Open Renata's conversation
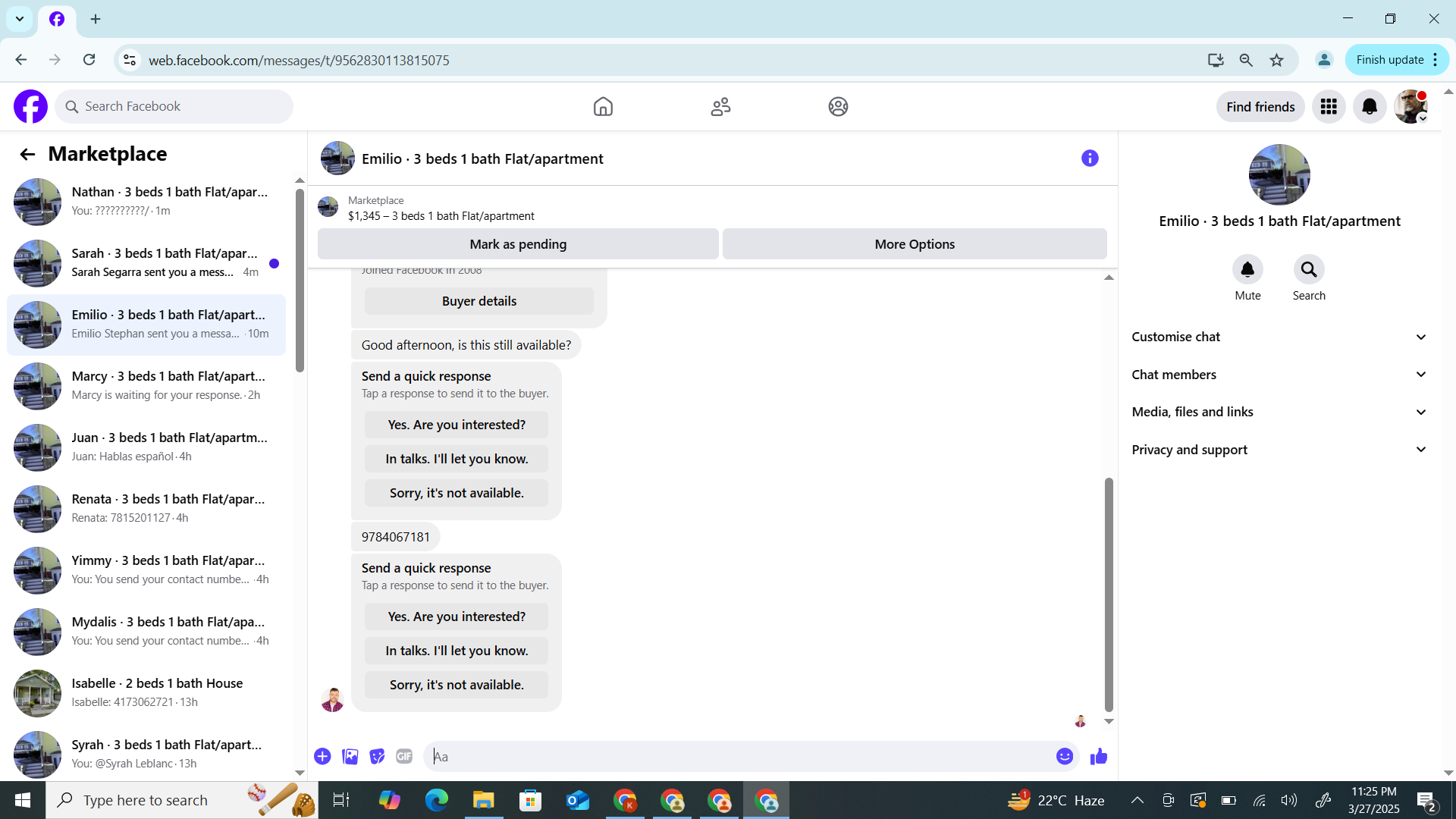 146,509
